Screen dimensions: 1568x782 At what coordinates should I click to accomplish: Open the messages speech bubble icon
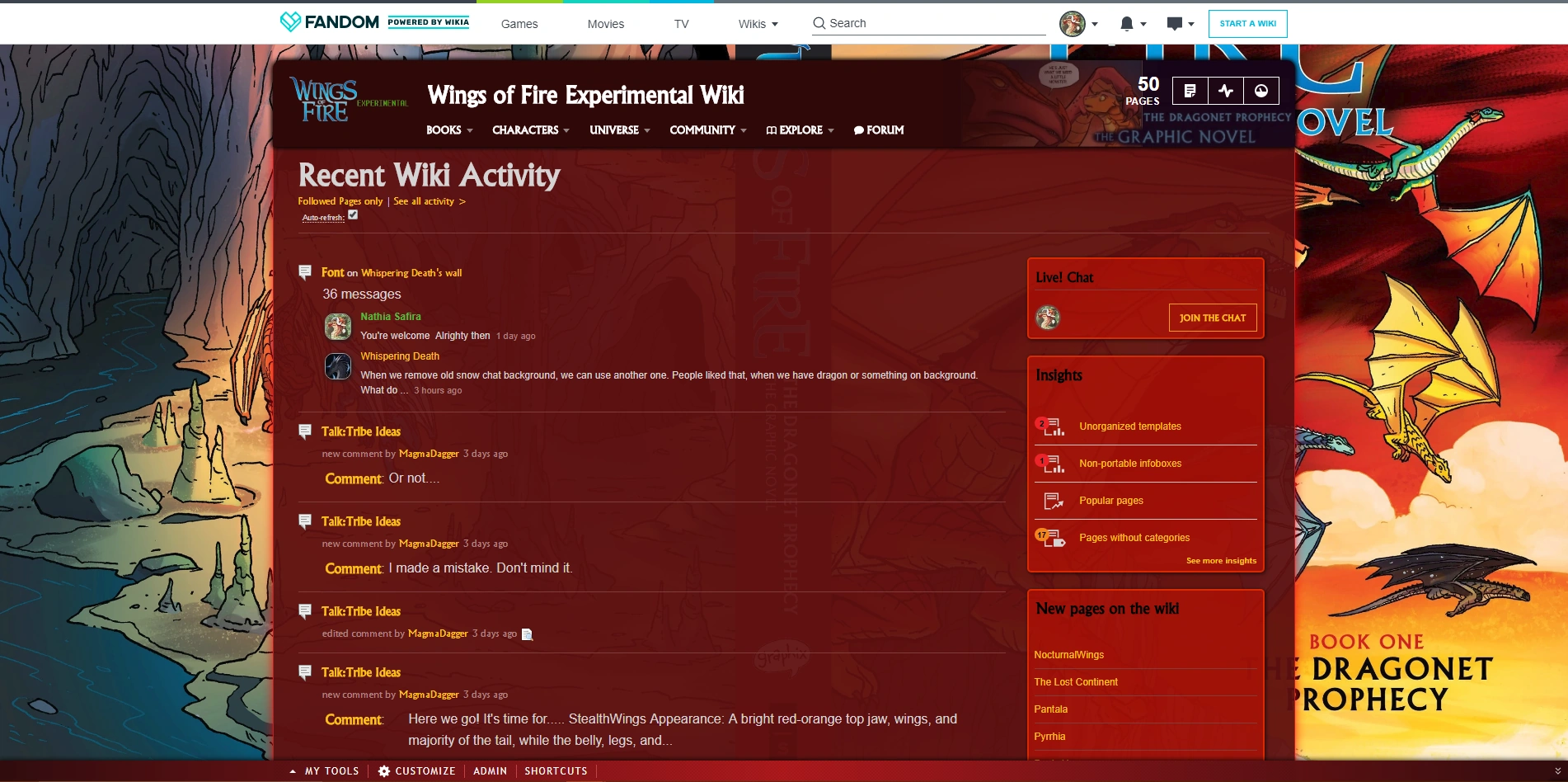pyautogui.click(x=1175, y=24)
